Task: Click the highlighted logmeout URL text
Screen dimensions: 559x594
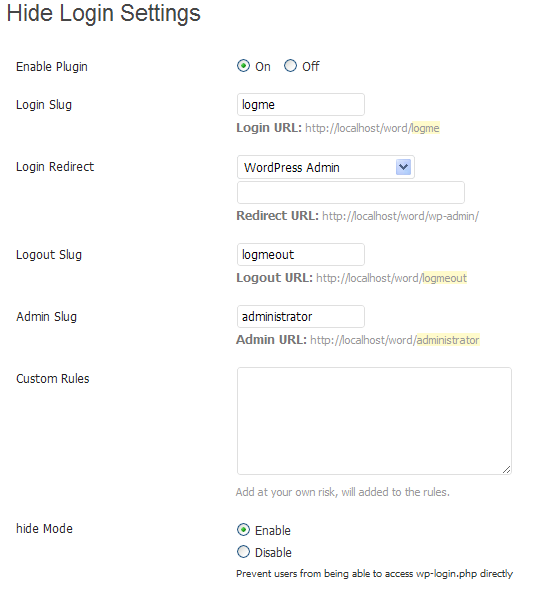Action: [x=444, y=278]
